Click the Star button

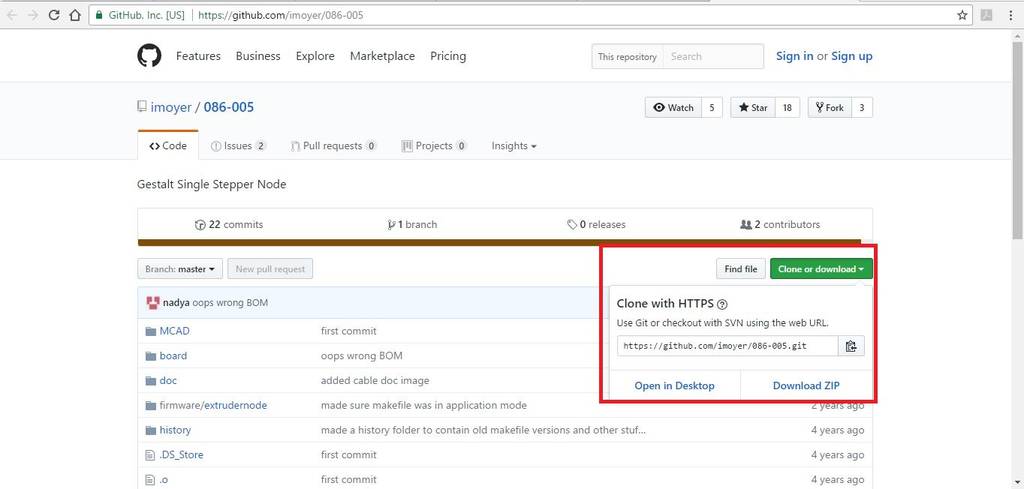point(753,108)
